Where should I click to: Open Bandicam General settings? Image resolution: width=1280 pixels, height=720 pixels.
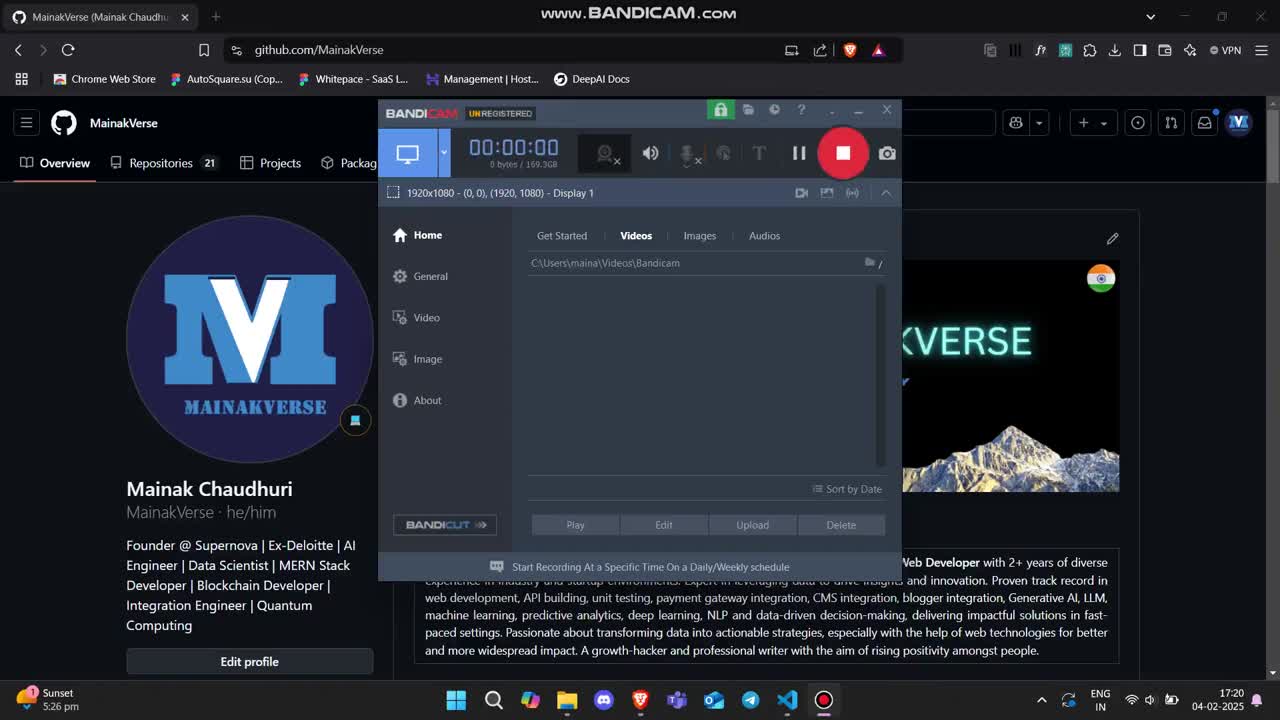point(420,276)
